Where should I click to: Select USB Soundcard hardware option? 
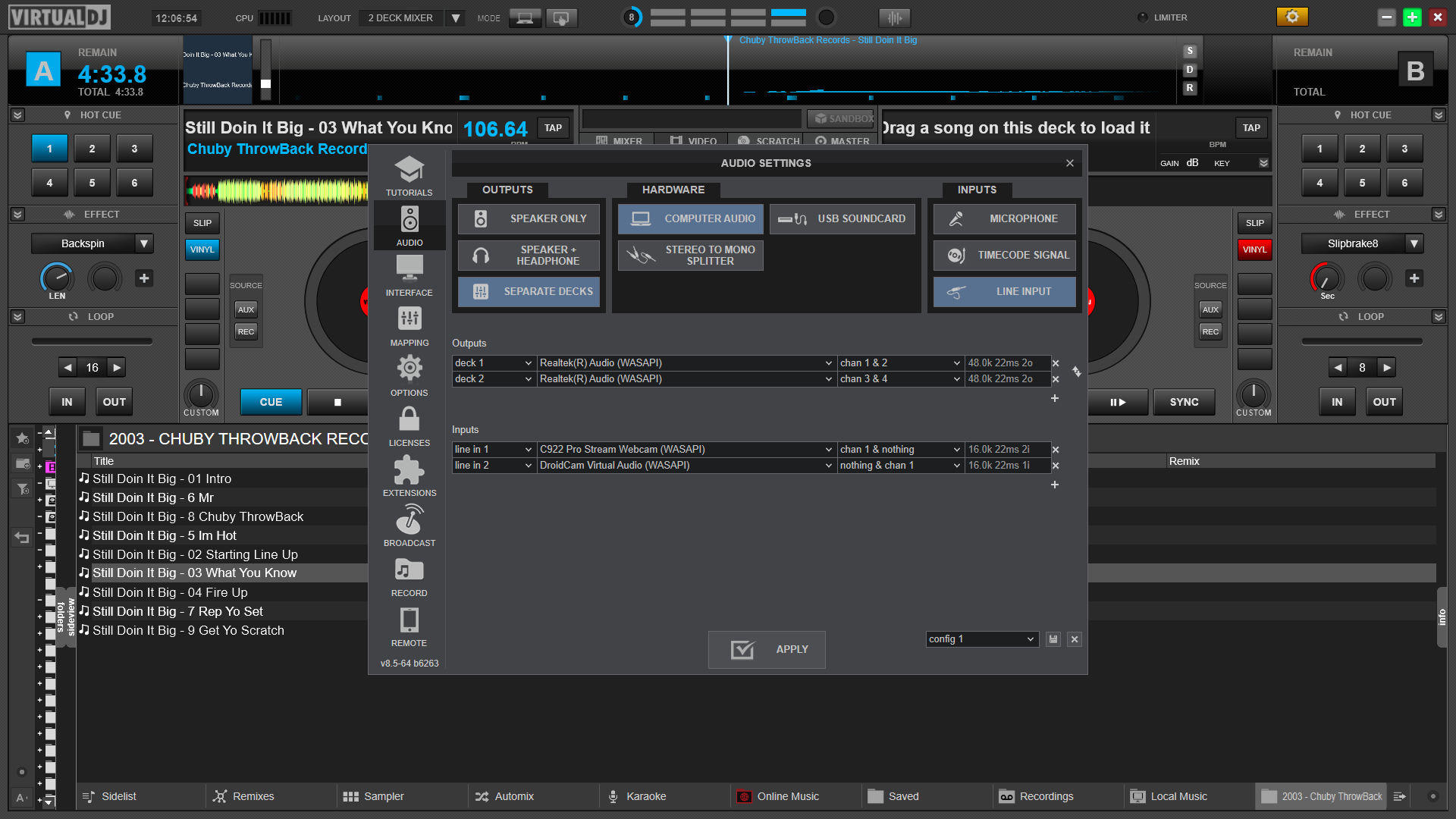click(843, 219)
